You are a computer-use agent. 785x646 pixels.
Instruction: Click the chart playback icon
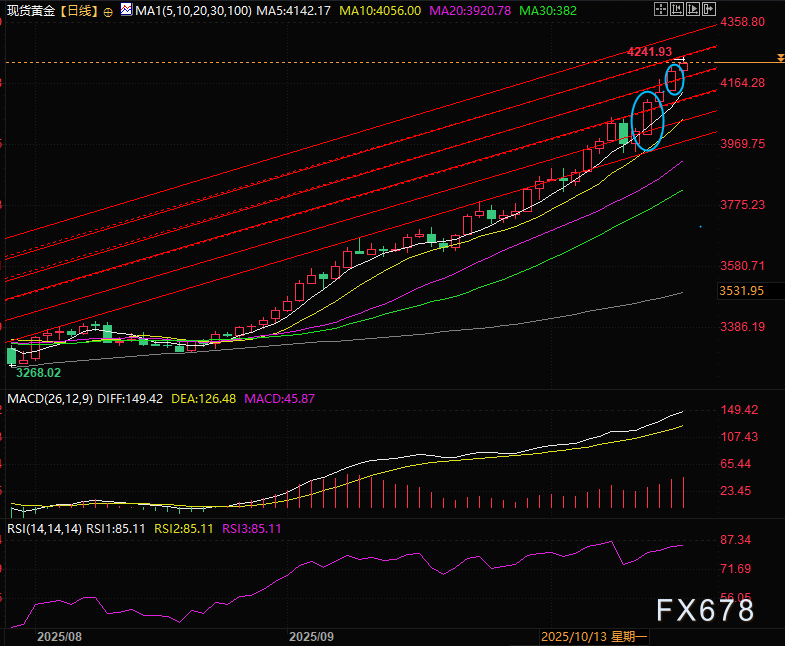coord(693,9)
